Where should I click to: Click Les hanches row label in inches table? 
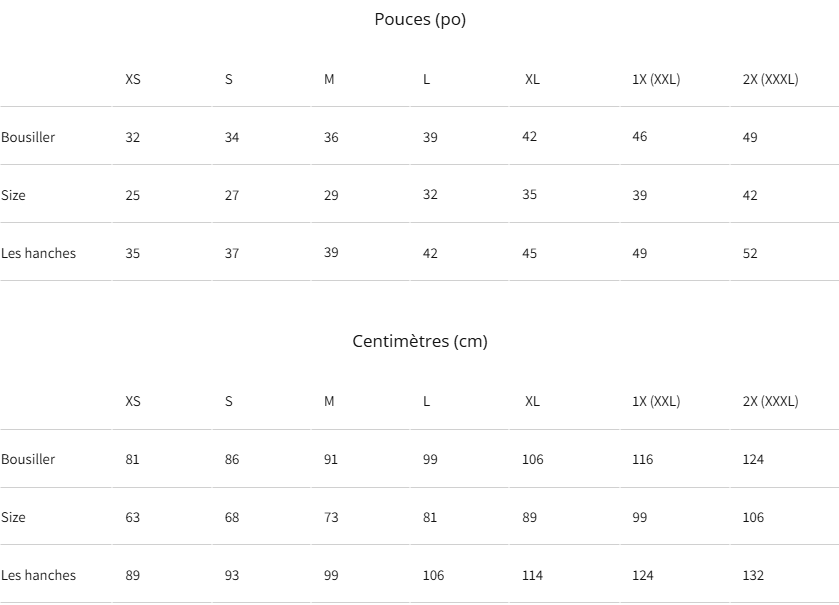pos(38,253)
